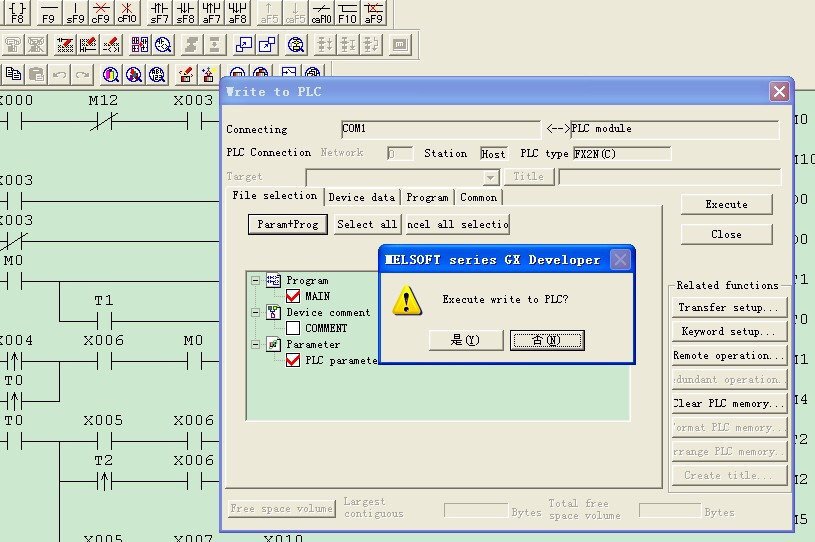Click the write mode pencil icon
This screenshot has height=542, width=815.
click(186, 74)
